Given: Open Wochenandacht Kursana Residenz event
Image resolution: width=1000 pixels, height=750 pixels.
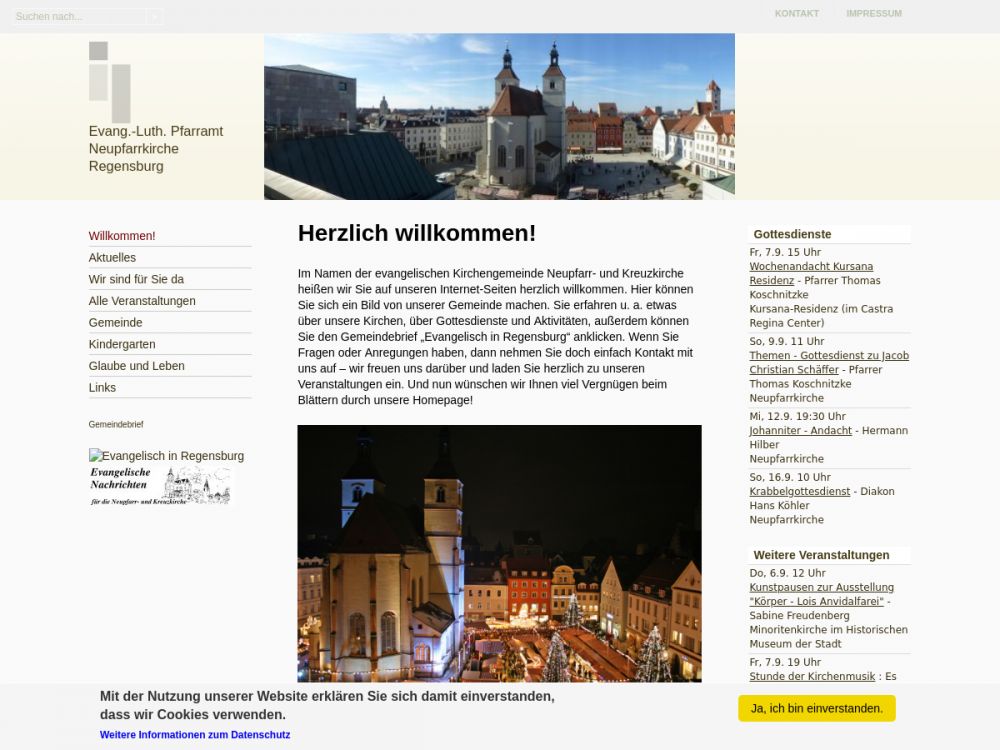Looking at the screenshot, I should [x=811, y=267].
